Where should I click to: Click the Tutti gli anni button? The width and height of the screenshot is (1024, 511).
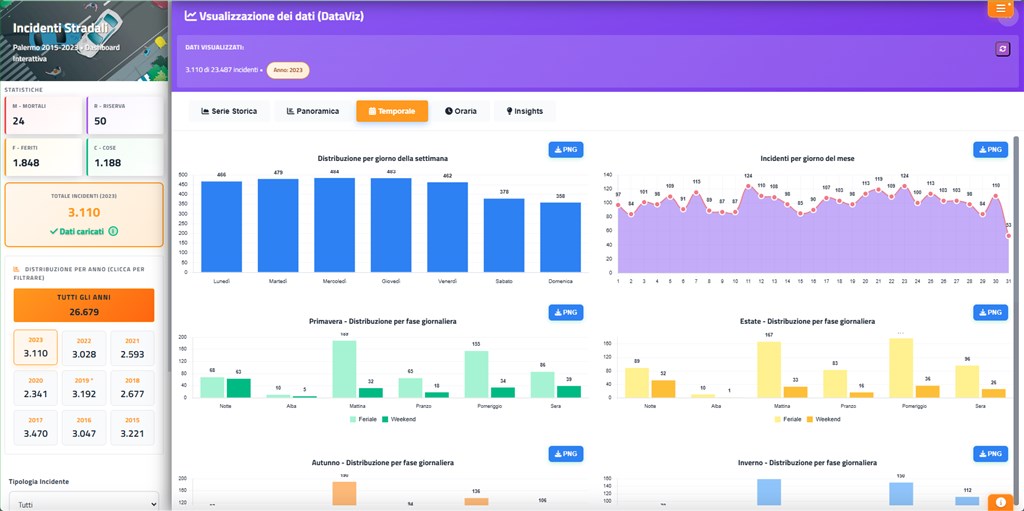click(x=84, y=304)
